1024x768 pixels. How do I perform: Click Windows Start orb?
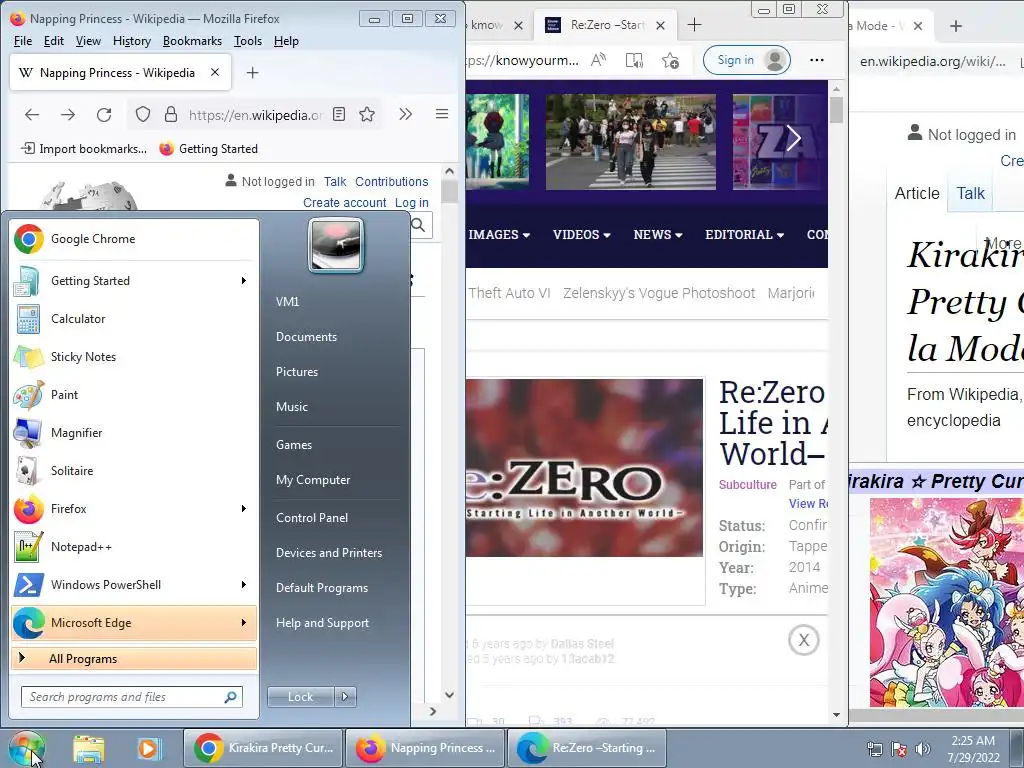tap(27, 748)
